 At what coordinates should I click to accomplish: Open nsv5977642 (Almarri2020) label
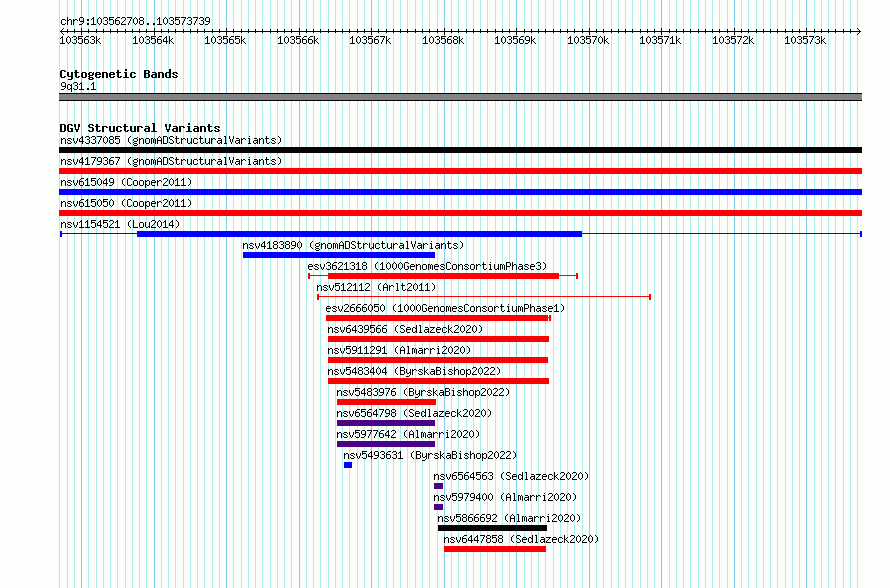pos(408,434)
